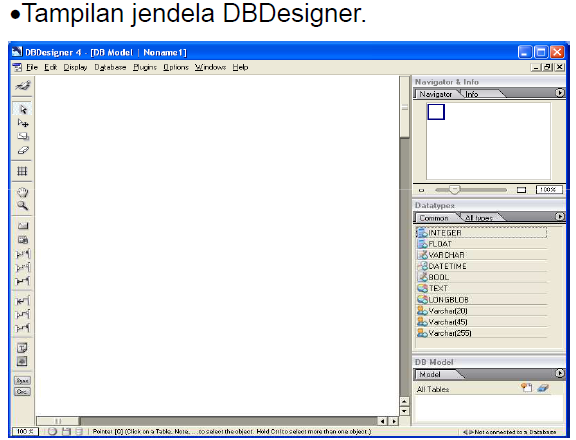Viewport: 576px width, 440px height.
Task: Restore the inner Noname1 document window
Action: click(547, 67)
